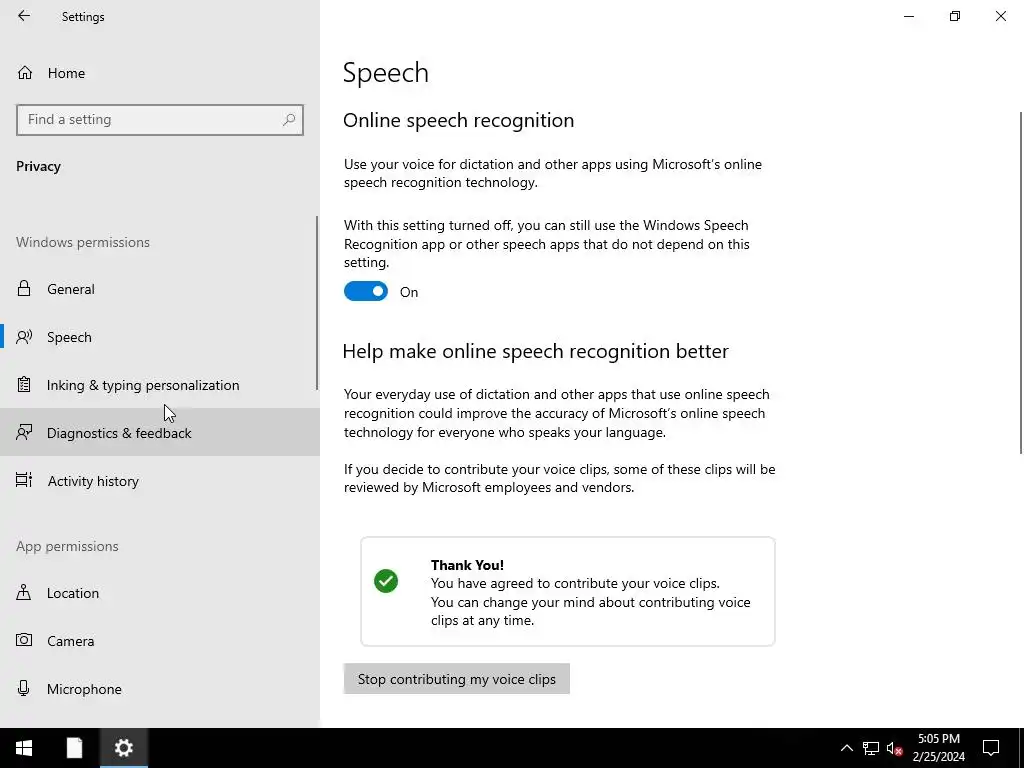Click the sidebar vertical scrollbar

317,303
